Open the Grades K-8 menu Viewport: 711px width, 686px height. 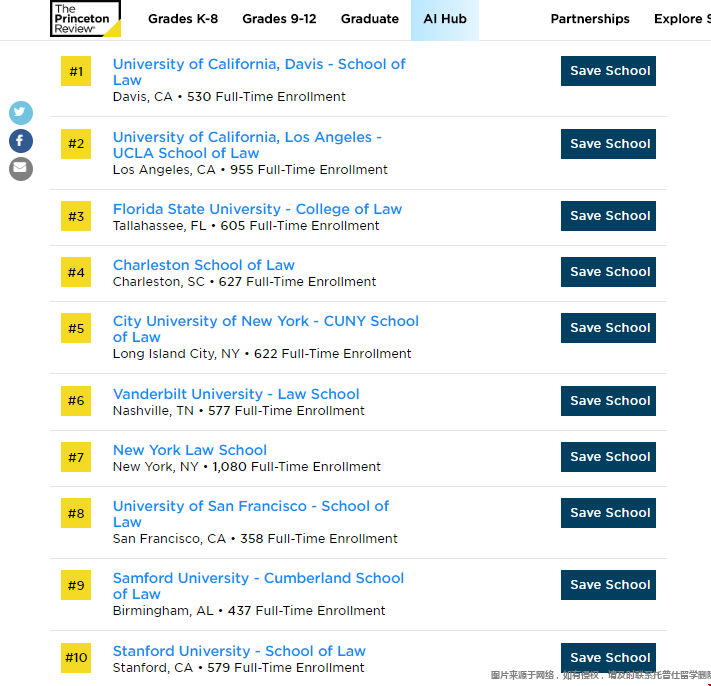[183, 19]
